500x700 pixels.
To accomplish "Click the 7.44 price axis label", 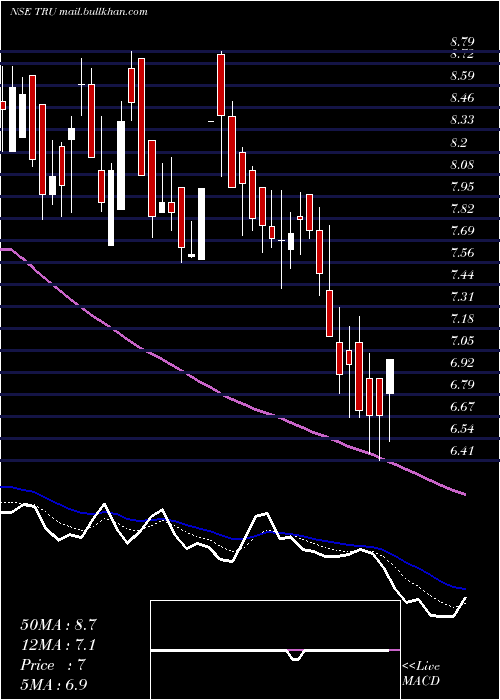I will click(x=462, y=275).
